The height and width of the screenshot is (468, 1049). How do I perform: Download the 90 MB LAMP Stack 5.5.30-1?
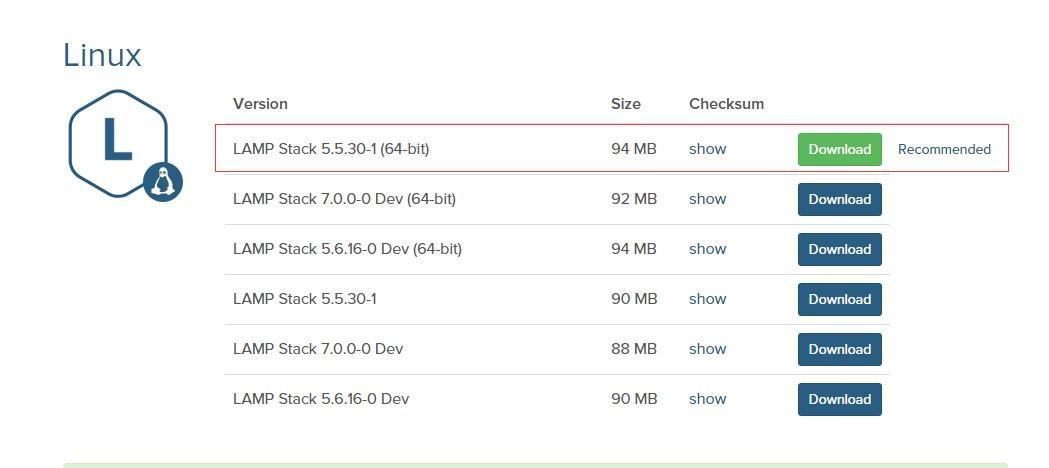(x=840, y=300)
